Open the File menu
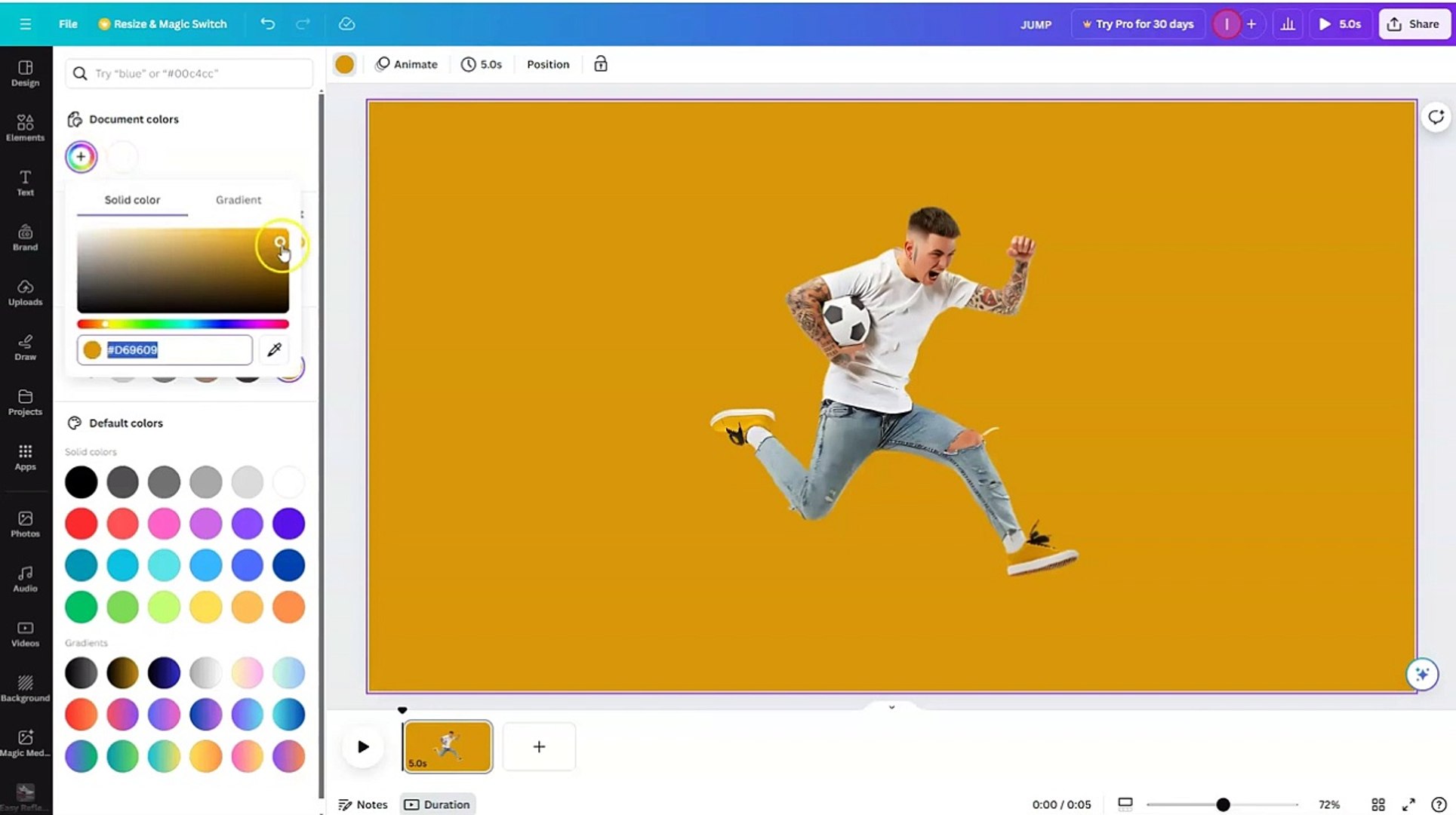Image resolution: width=1456 pixels, height=815 pixels. [x=67, y=23]
